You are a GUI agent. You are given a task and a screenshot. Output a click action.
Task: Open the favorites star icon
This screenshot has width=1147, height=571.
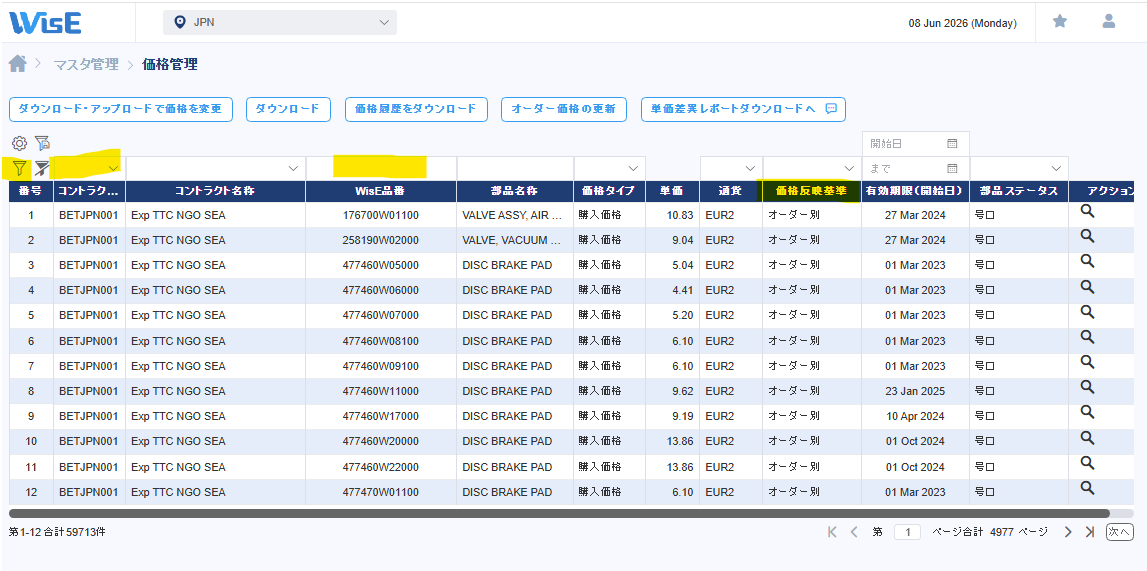pos(1059,22)
